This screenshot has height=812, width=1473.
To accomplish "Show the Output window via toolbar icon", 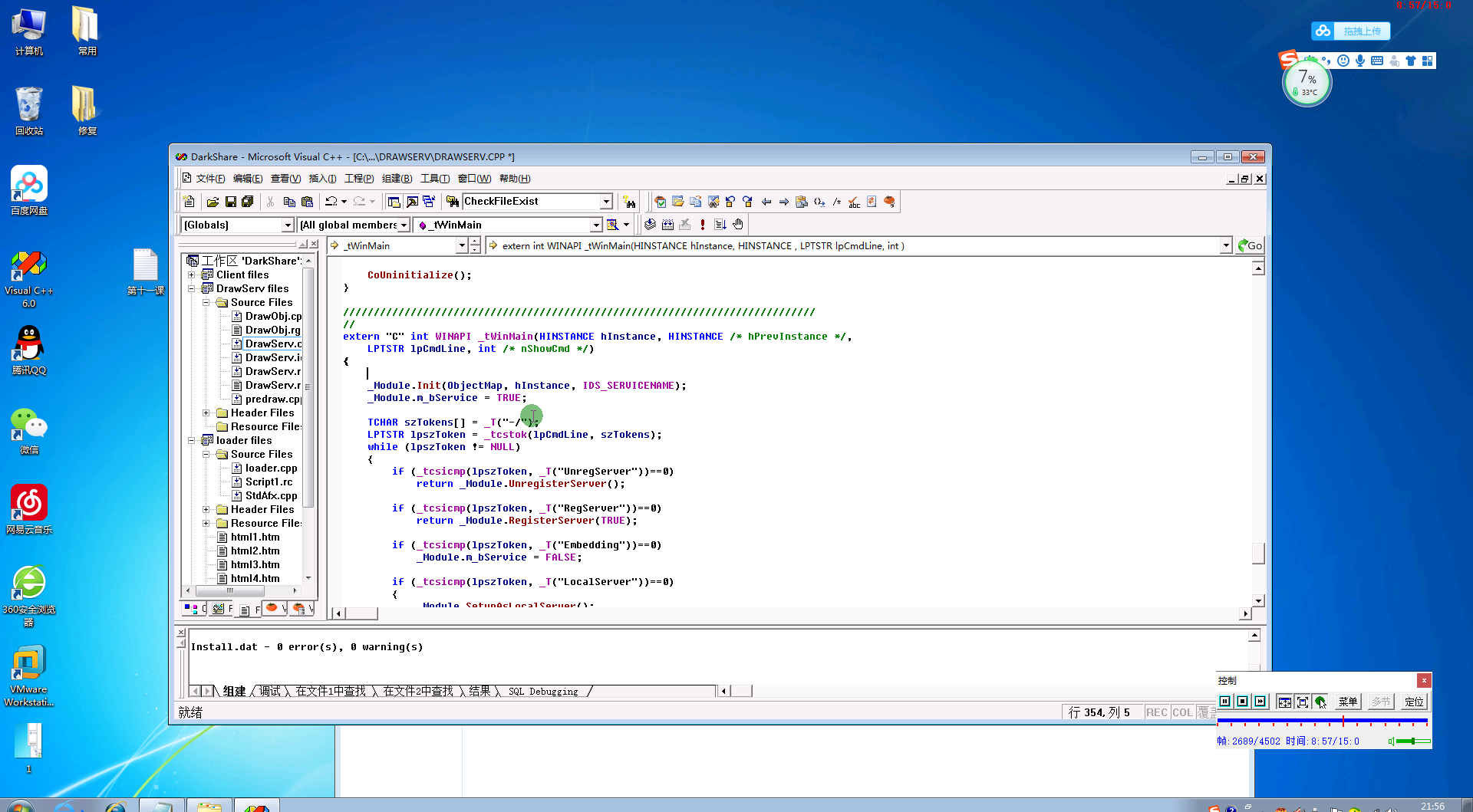I will tap(412, 202).
